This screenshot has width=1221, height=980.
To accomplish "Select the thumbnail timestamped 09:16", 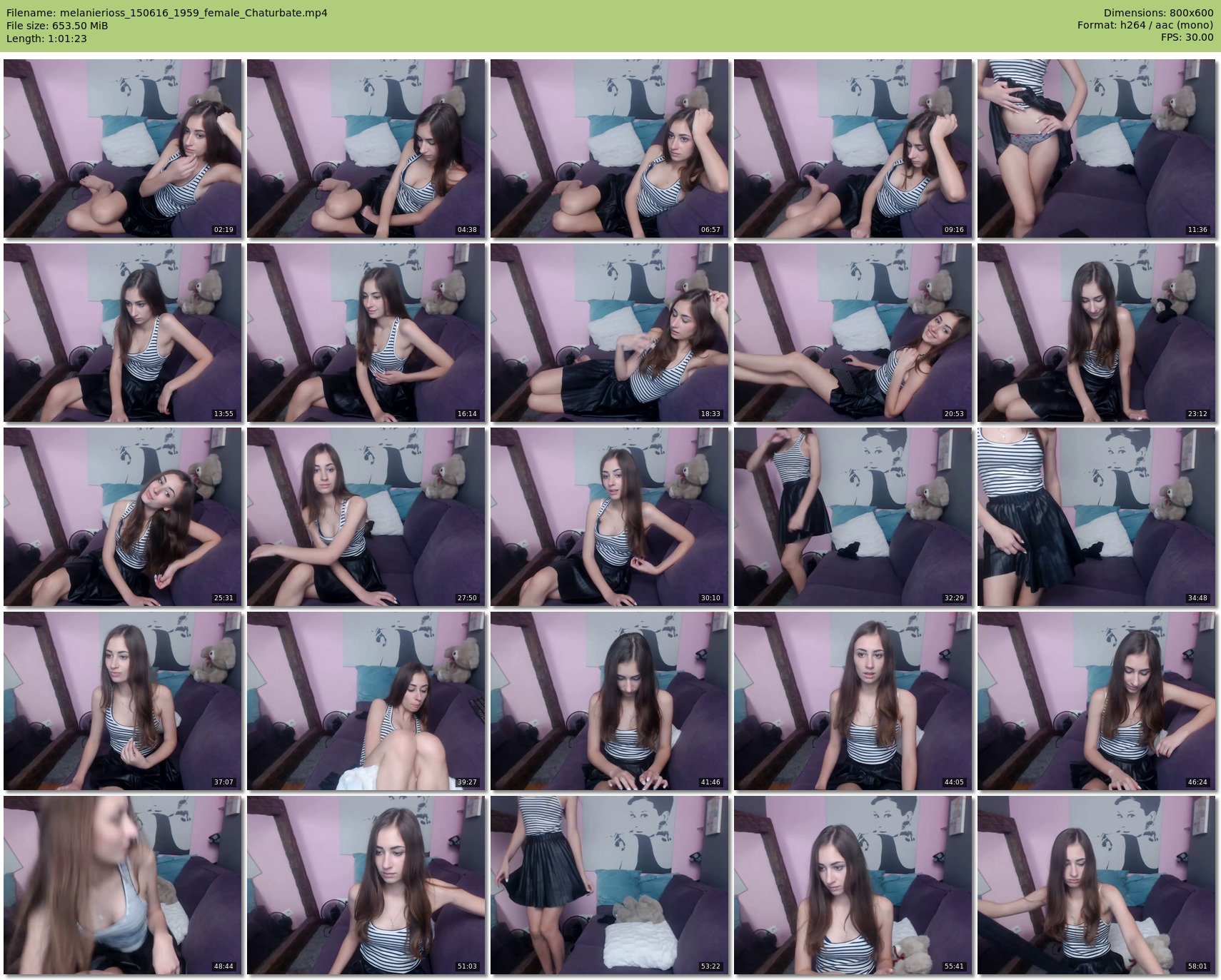I will coord(853,148).
